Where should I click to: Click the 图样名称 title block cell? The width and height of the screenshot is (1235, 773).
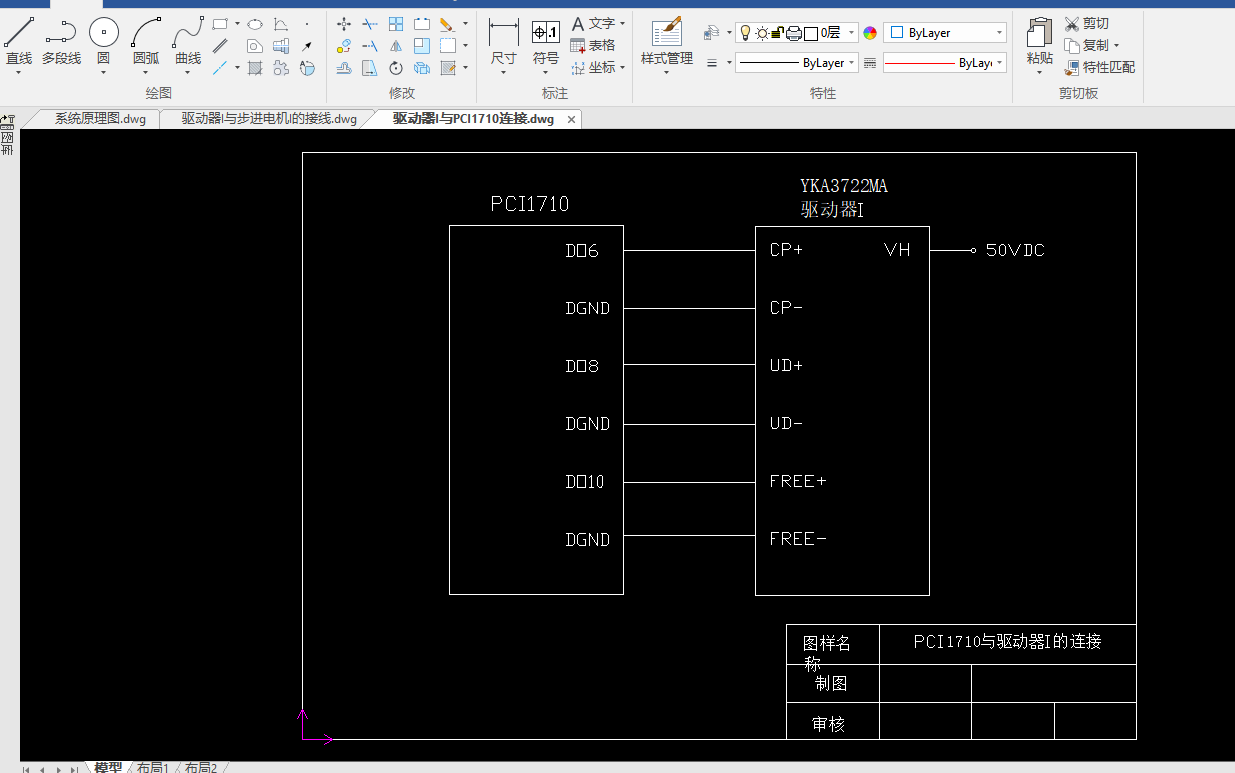tap(833, 644)
